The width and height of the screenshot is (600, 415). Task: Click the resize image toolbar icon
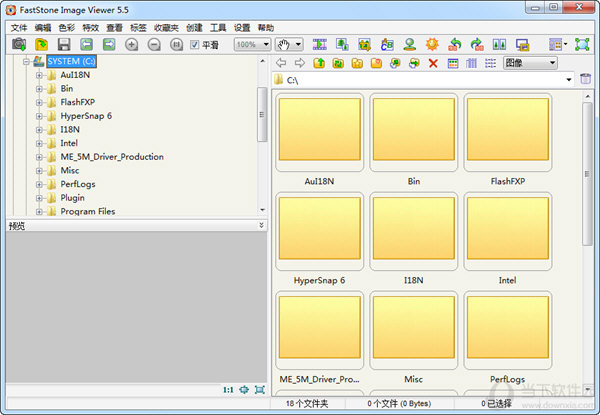(x=342, y=44)
